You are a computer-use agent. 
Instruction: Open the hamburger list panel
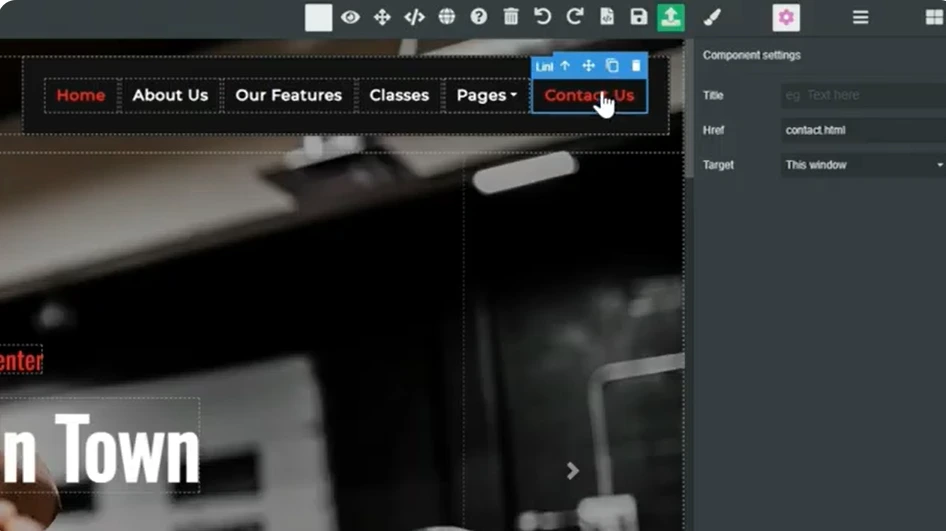860,17
